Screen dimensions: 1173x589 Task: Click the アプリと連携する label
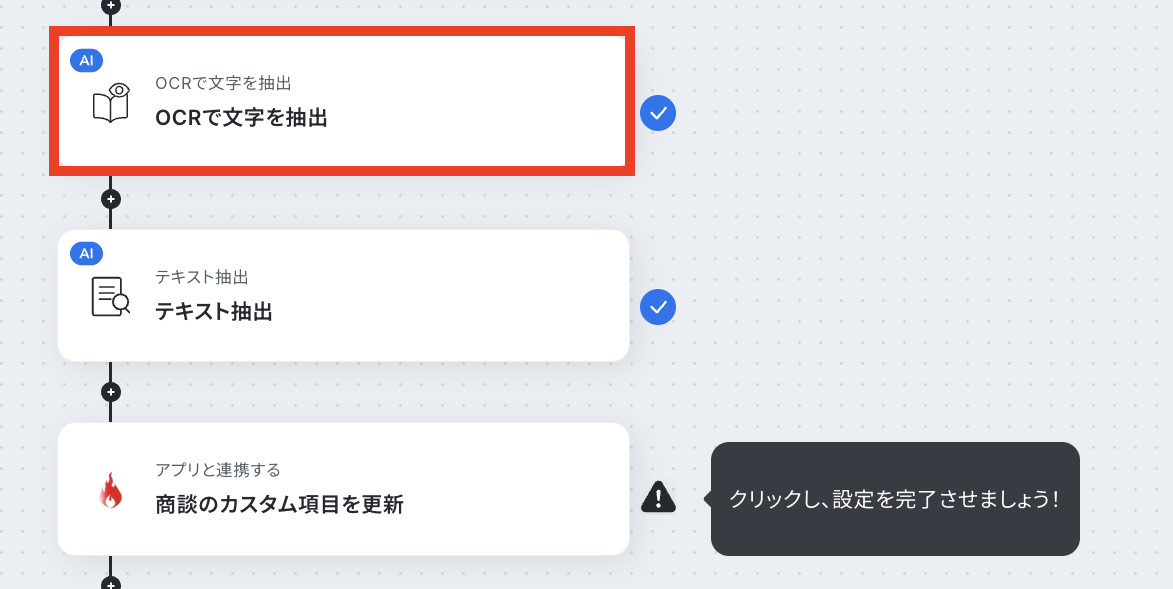[x=218, y=470]
